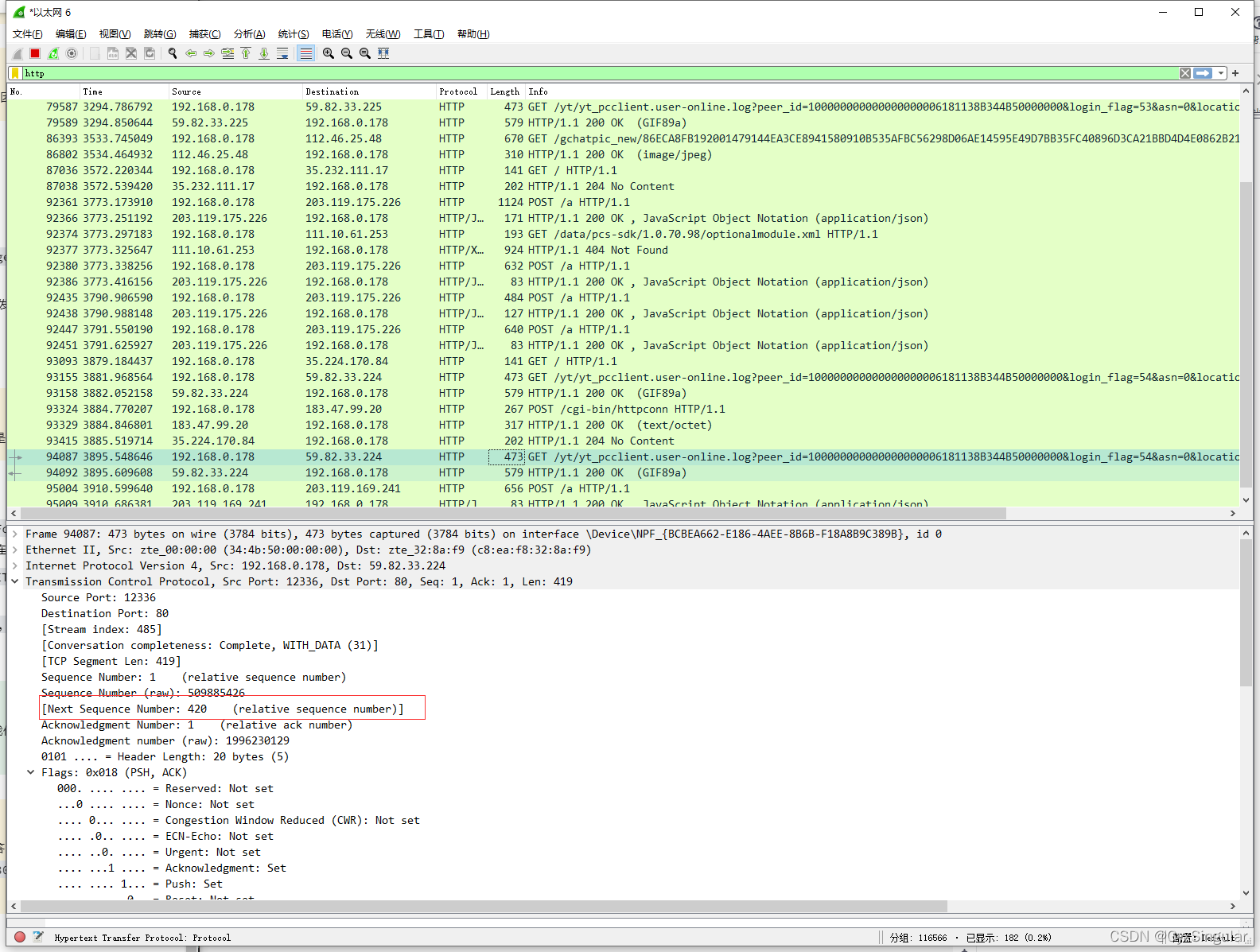Reset text size to normal
Viewport: 1260px width, 952px height.
365,53
